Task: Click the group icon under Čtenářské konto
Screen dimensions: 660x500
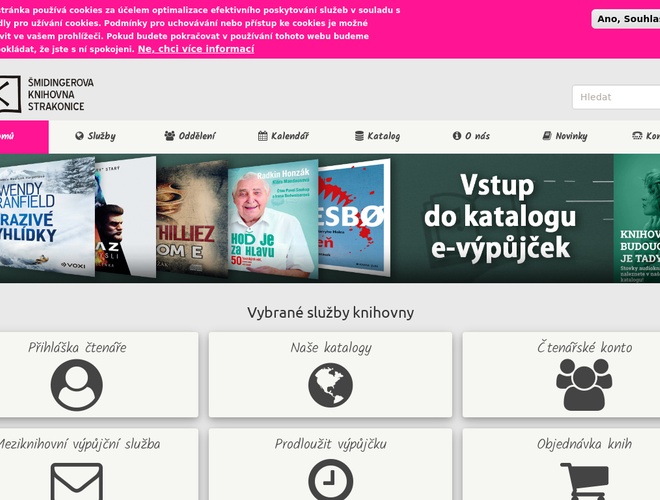Action: 584,385
